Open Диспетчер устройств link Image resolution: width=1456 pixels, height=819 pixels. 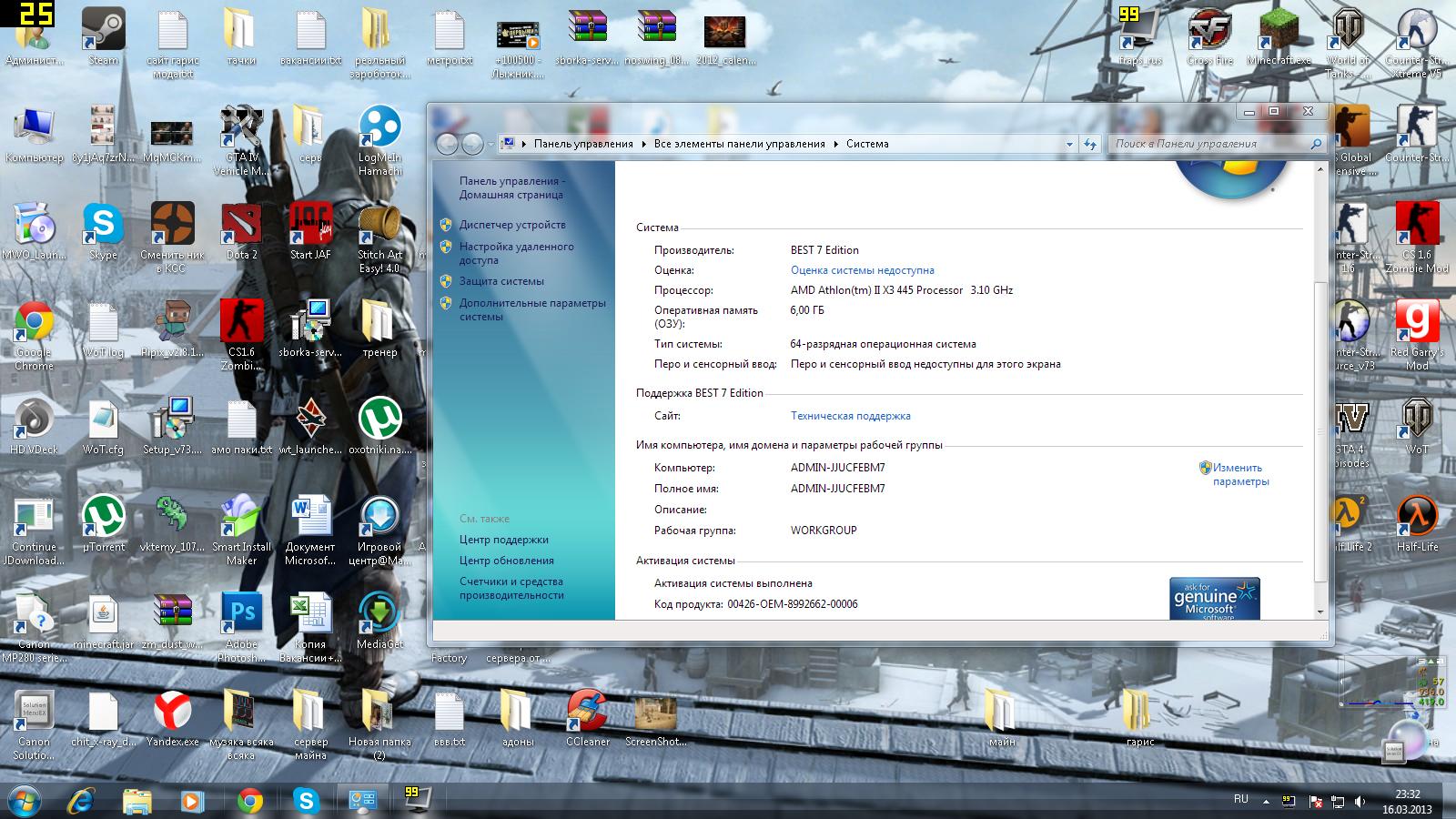512,225
